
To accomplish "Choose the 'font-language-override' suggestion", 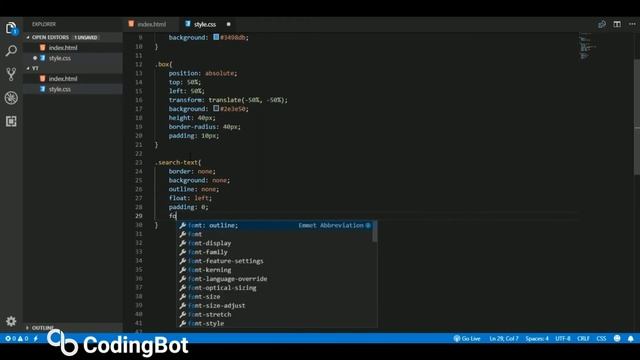I will point(275,279).
